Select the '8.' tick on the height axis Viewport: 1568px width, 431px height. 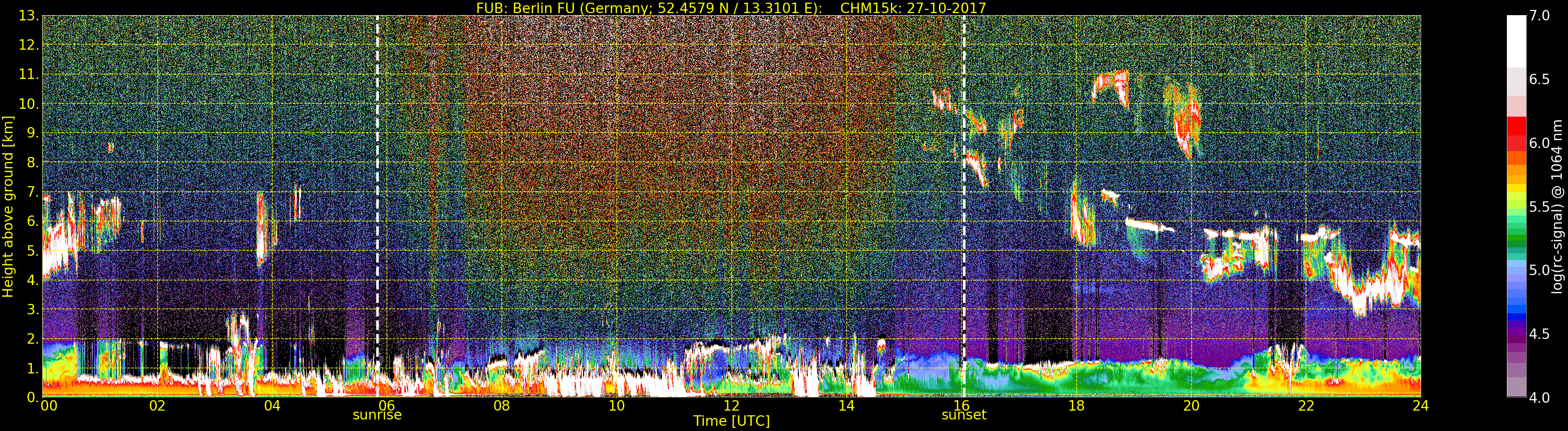coord(33,162)
